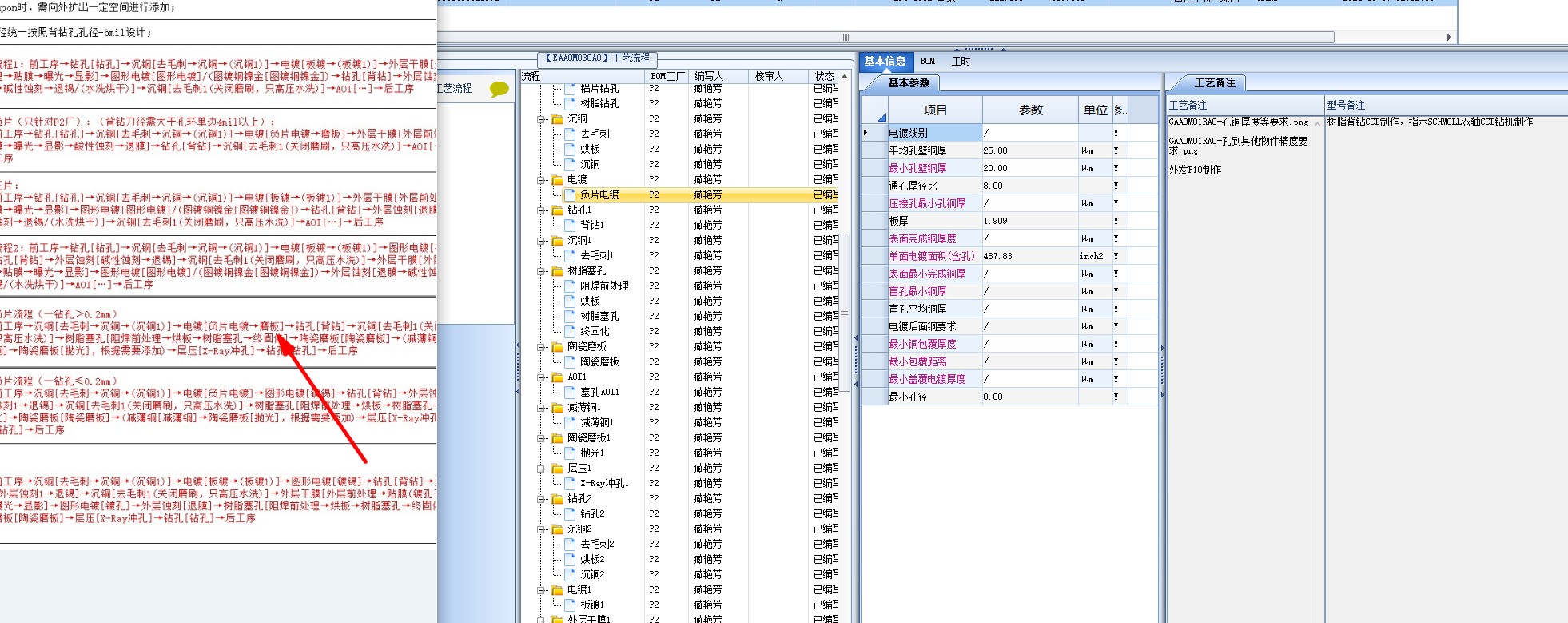Image resolution: width=1568 pixels, height=623 pixels.
Task: Switch to the 基本信息 tab
Action: (885, 62)
